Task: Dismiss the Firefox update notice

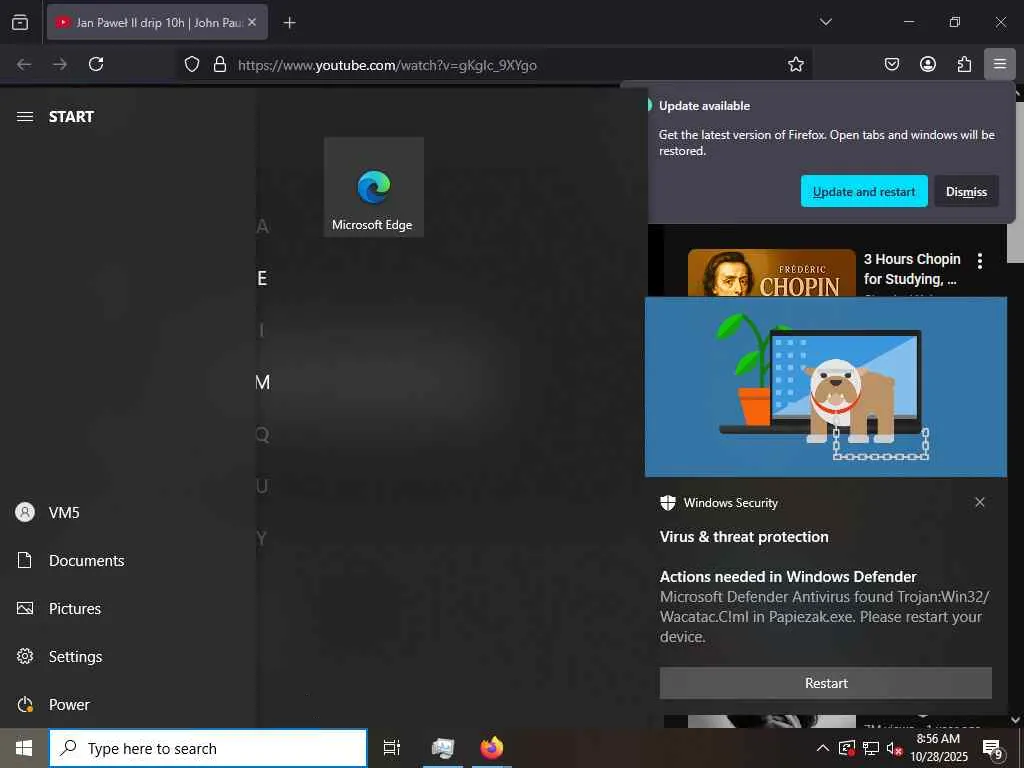Action: coord(966,191)
